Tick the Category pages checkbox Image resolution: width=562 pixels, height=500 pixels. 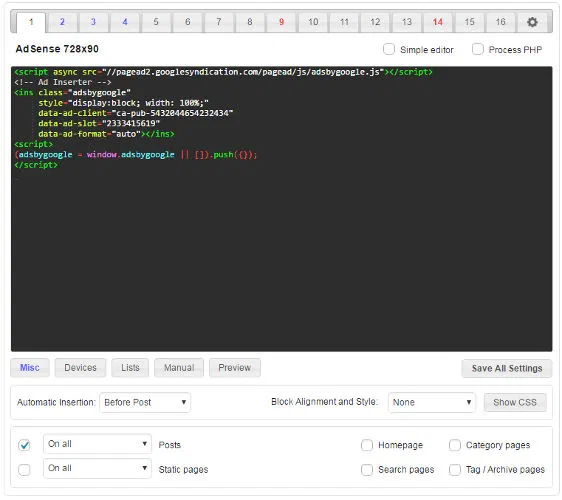click(455, 445)
